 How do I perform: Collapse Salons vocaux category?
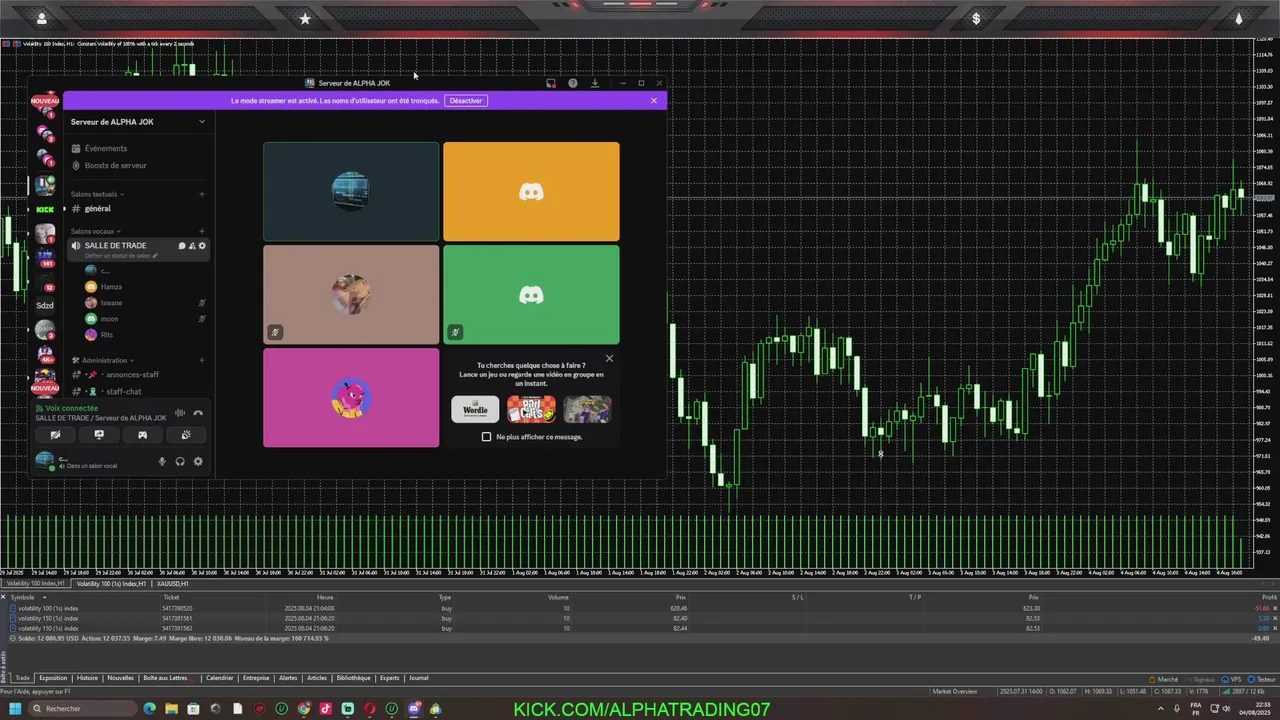pyautogui.click(x=95, y=231)
